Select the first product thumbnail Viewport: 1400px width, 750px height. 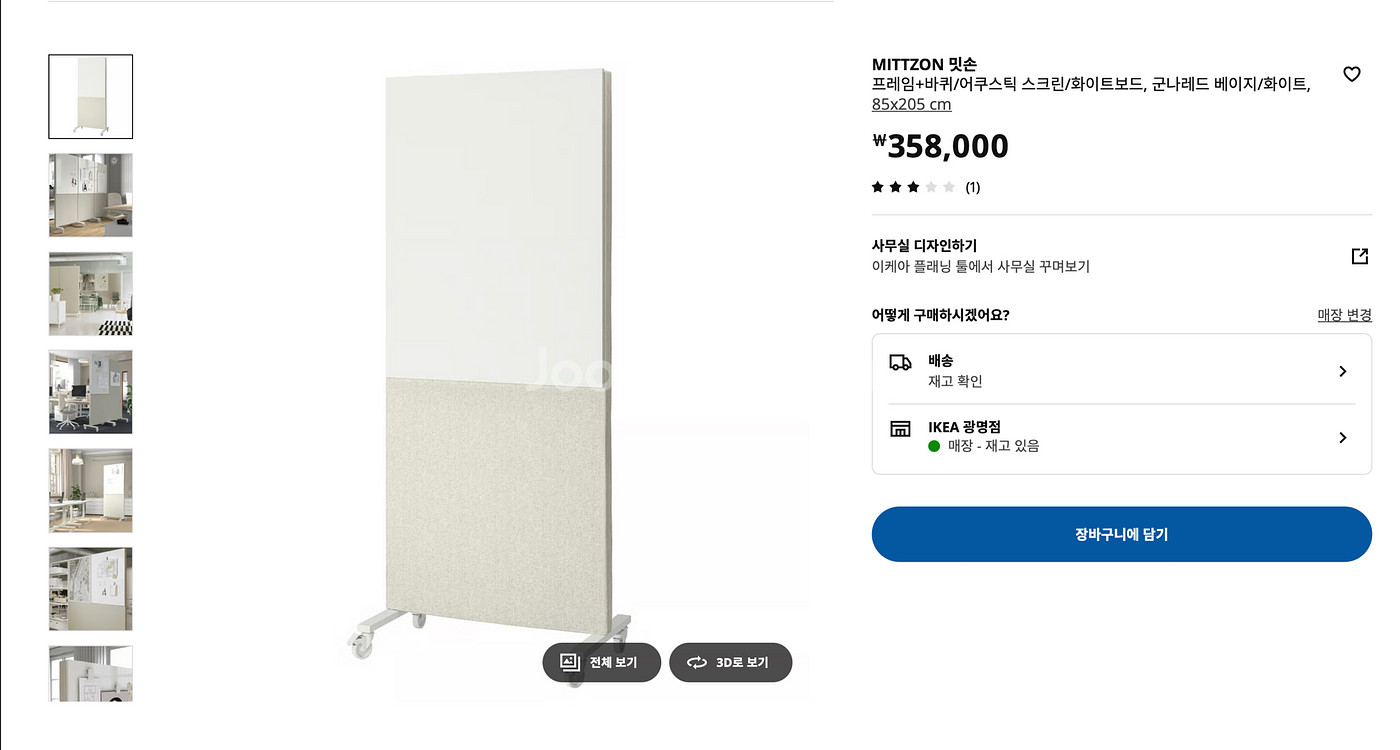[91, 97]
